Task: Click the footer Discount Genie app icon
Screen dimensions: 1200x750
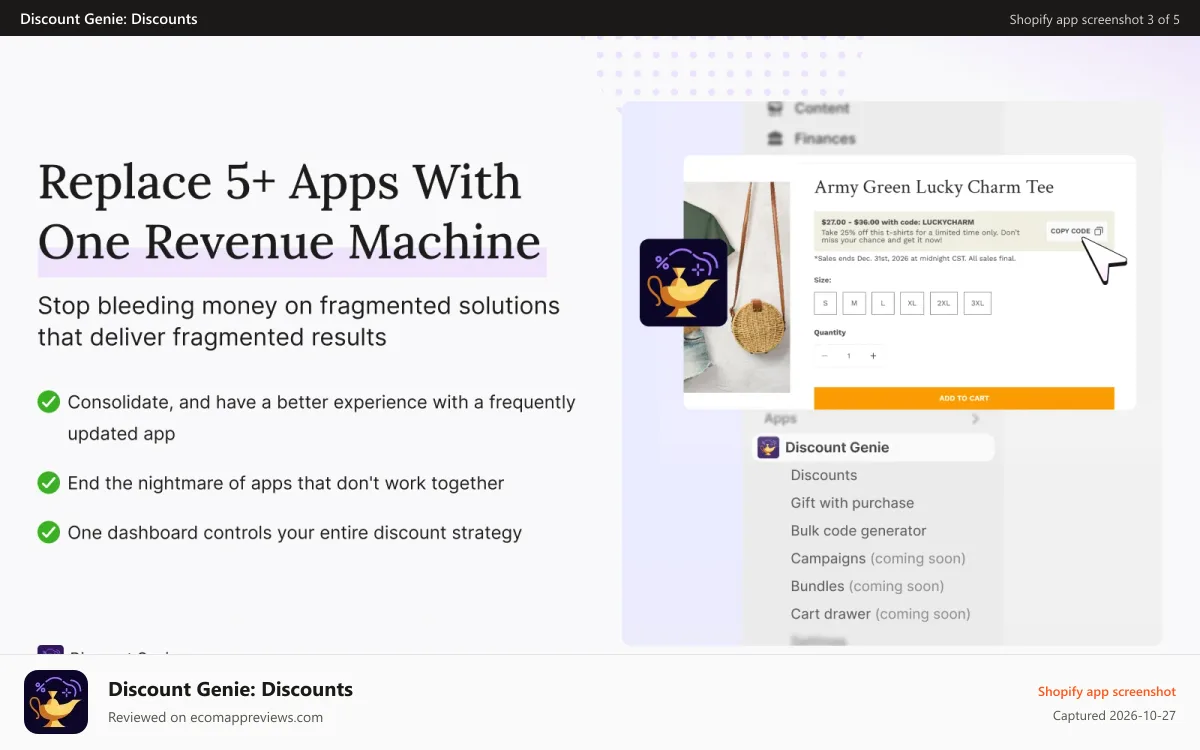Action: pos(56,702)
